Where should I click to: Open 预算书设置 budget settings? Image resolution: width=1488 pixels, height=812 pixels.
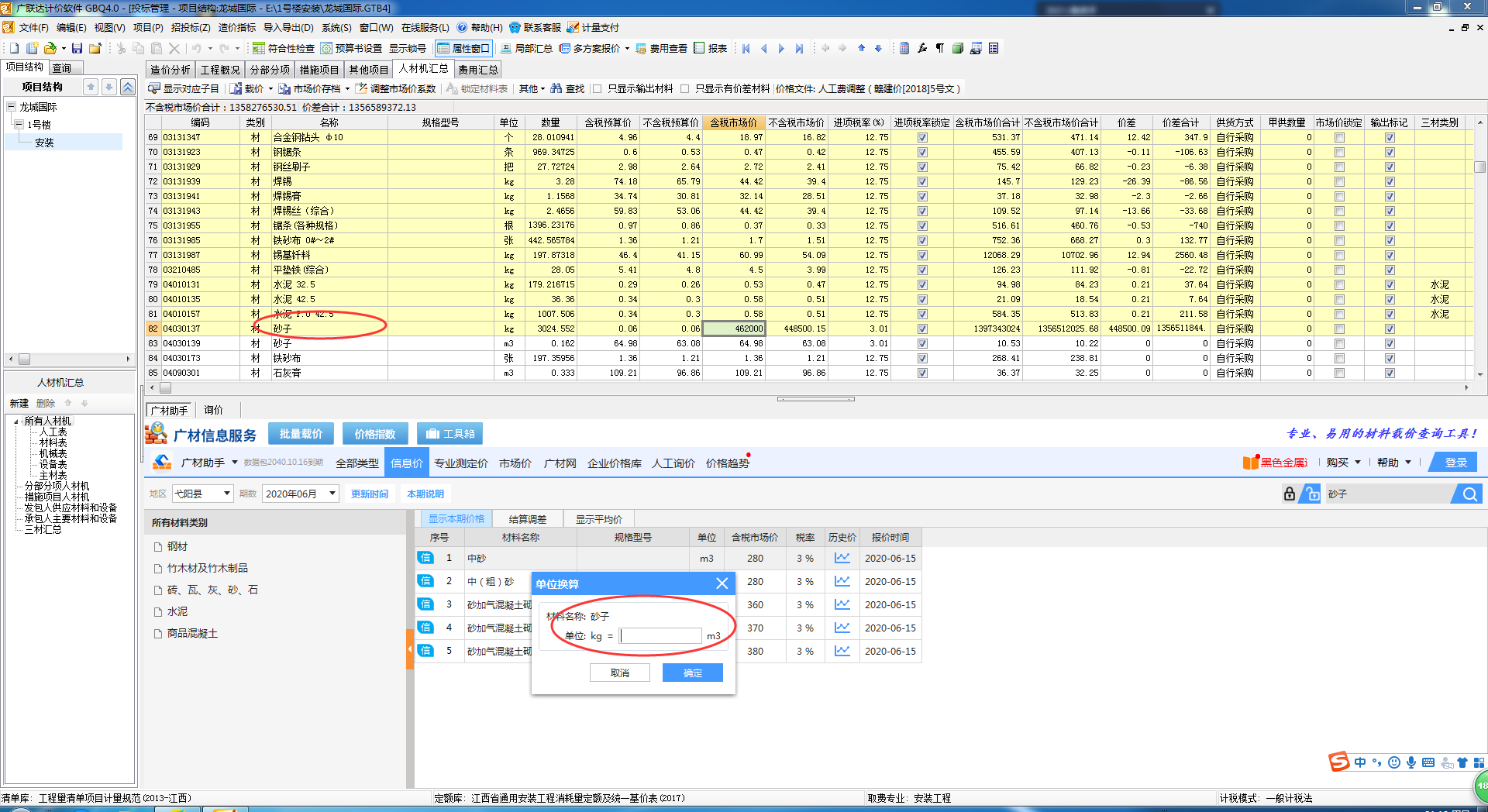pos(352,48)
